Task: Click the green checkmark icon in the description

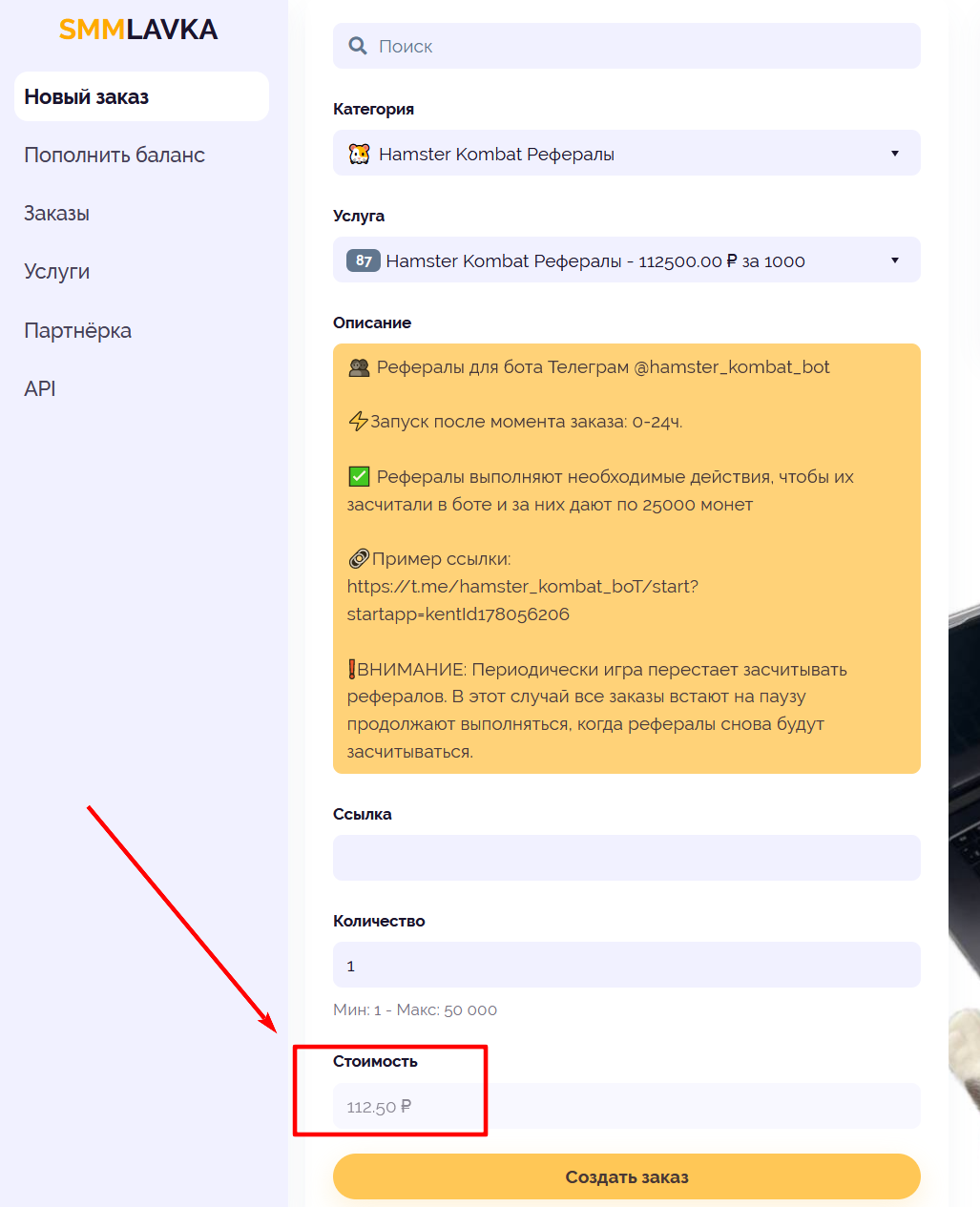Action: click(x=359, y=476)
